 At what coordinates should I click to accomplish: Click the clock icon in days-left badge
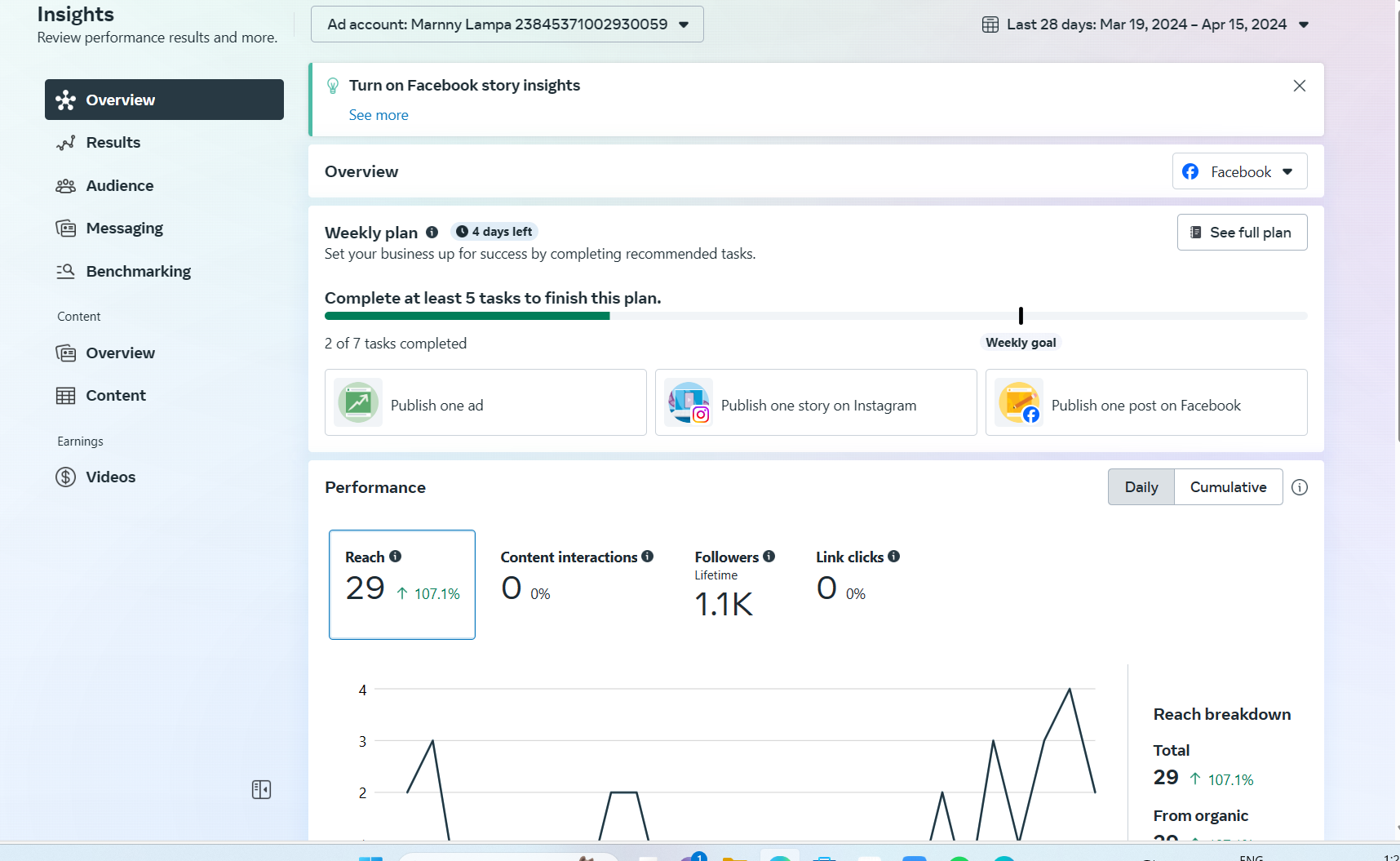(x=462, y=232)
